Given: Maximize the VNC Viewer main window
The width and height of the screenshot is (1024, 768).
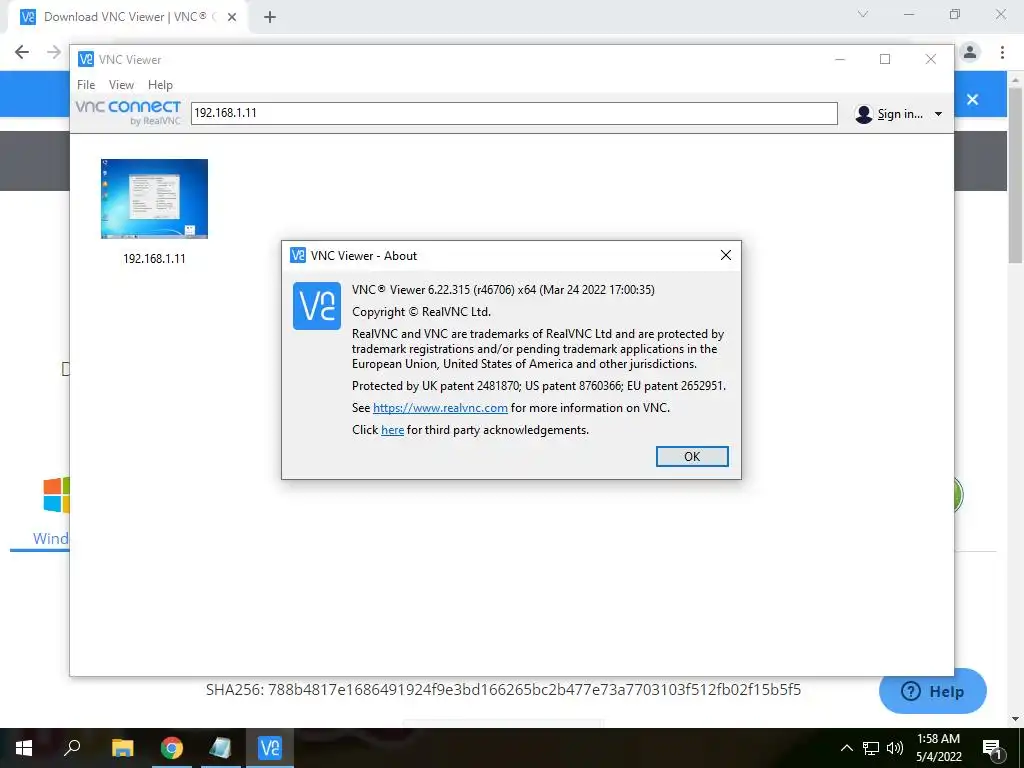Looking at the screenshot, I should tap(885, 59).
